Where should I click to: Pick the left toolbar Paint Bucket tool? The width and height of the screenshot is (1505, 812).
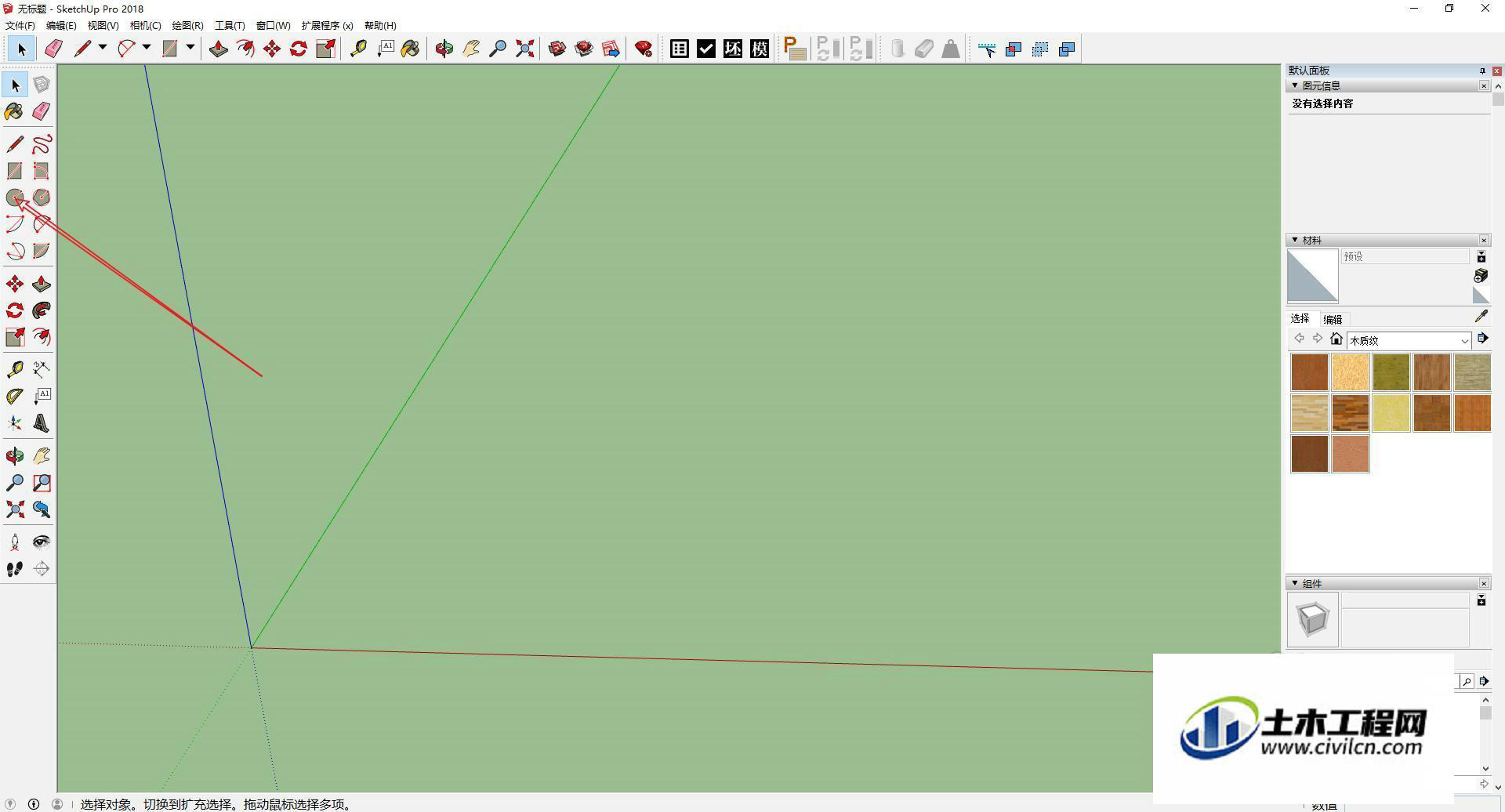click(x=15, y=111)
